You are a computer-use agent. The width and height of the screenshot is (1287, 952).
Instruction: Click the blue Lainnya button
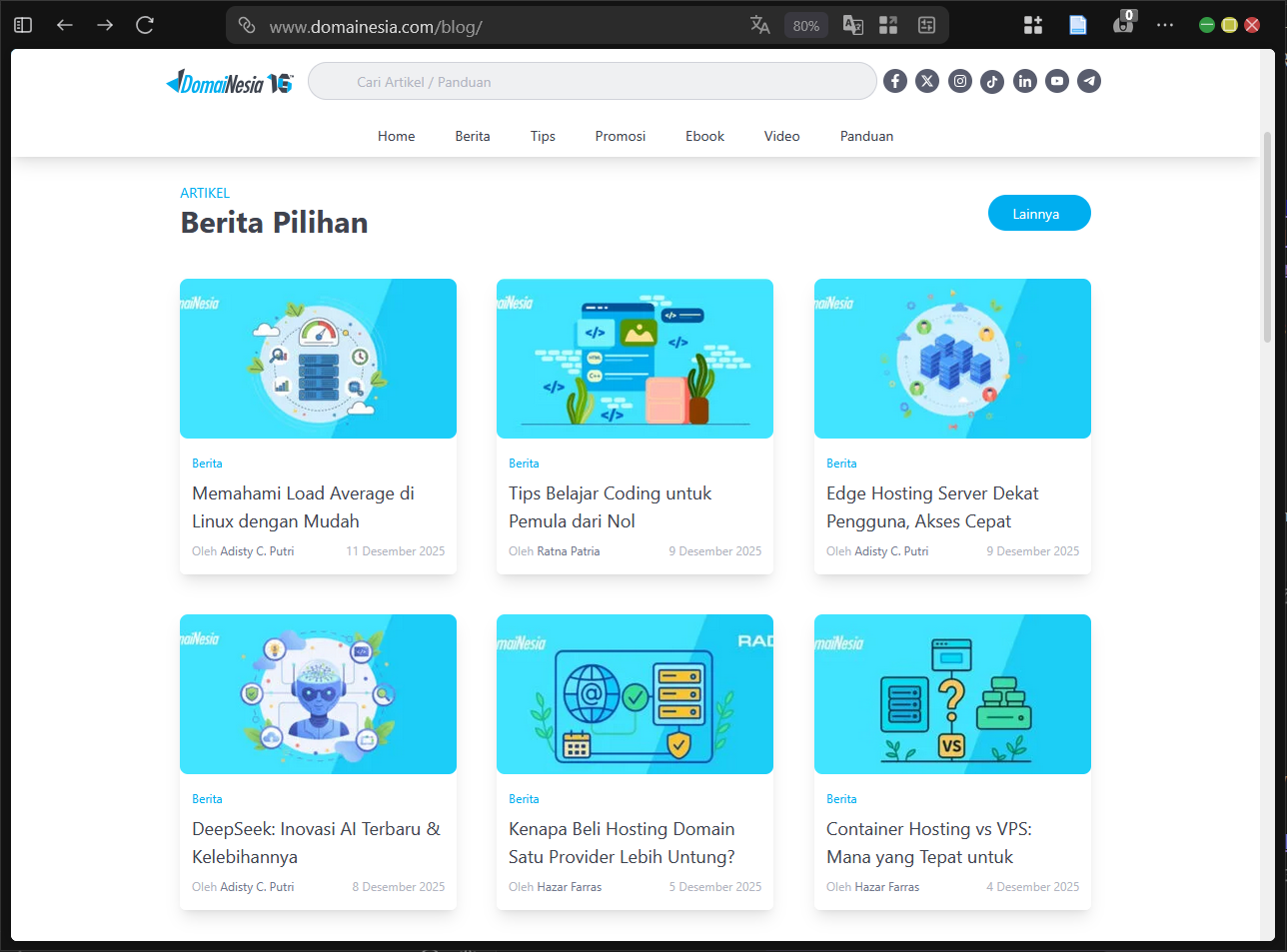click(1038, 213)
